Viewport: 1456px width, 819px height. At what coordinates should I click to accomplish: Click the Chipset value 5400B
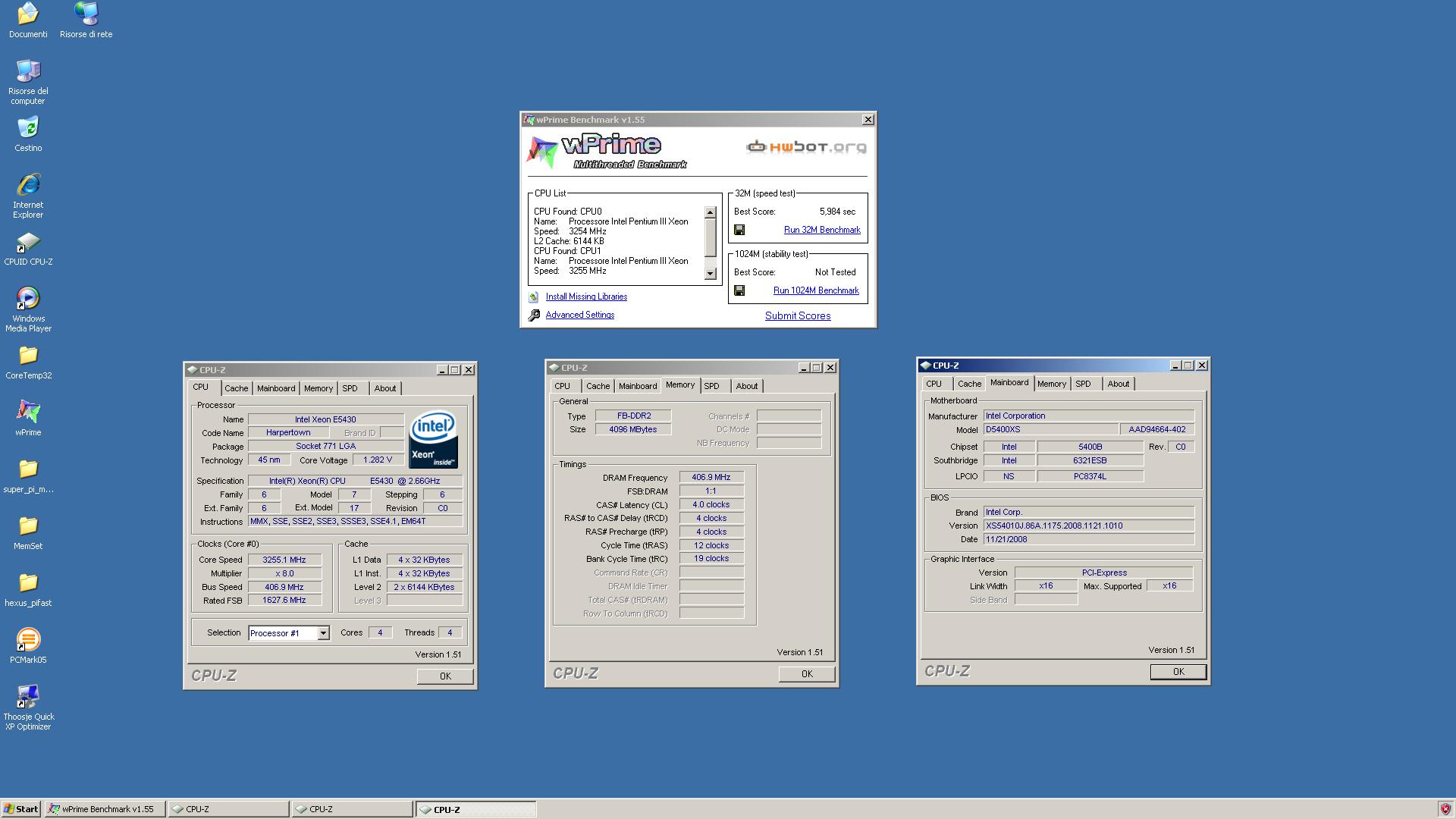pos(1090,447)
